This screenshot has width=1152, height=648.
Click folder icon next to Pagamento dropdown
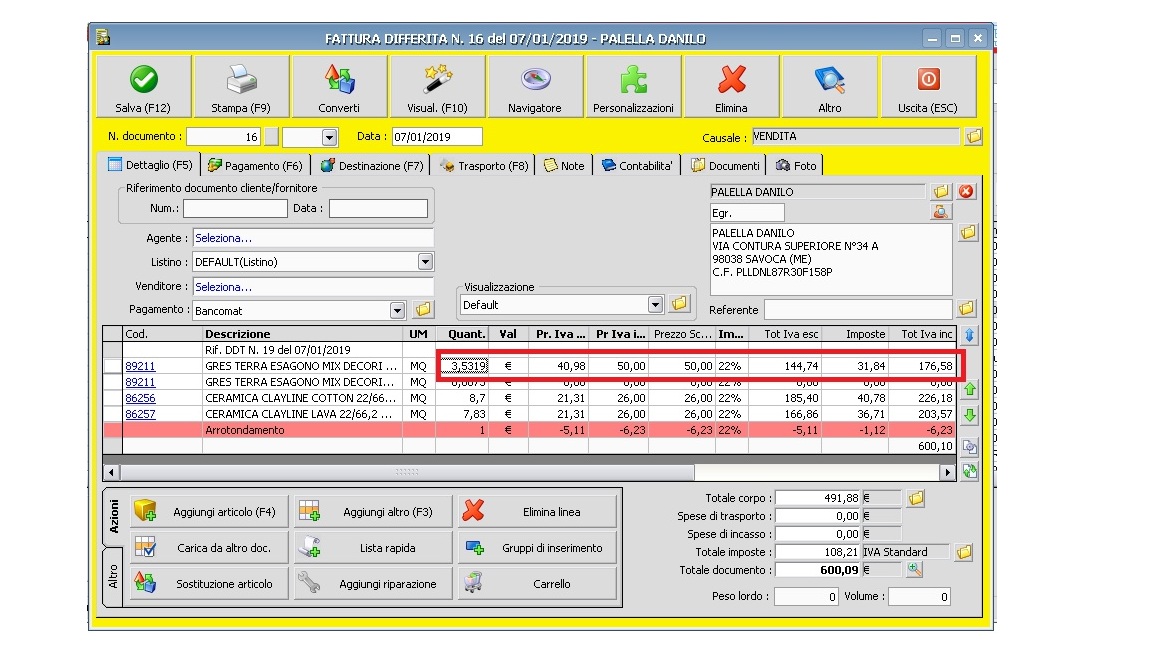(x=423, y=309)
